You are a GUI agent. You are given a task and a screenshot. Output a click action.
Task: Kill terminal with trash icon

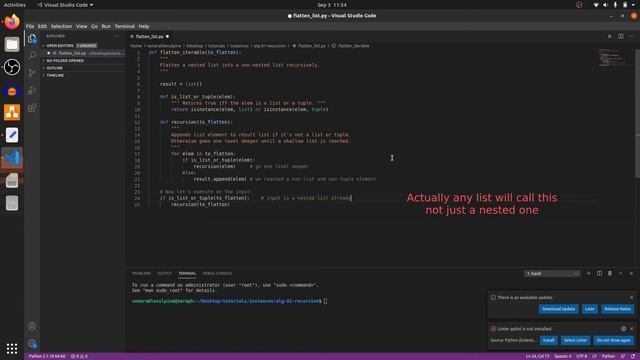tap(610, 273)
